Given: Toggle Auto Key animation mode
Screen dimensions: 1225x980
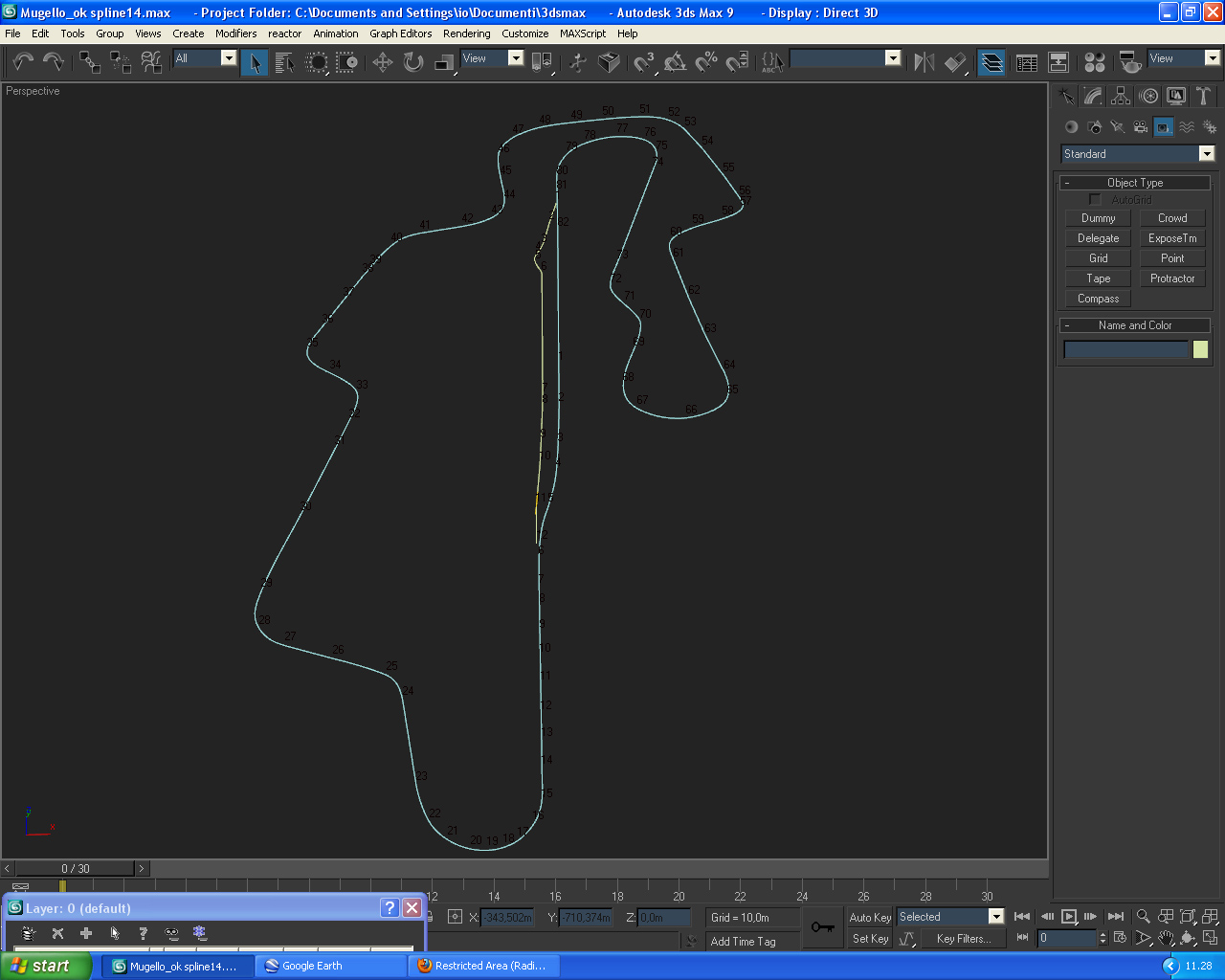Looking at the screenshot, I should click(x=869, y=917).
